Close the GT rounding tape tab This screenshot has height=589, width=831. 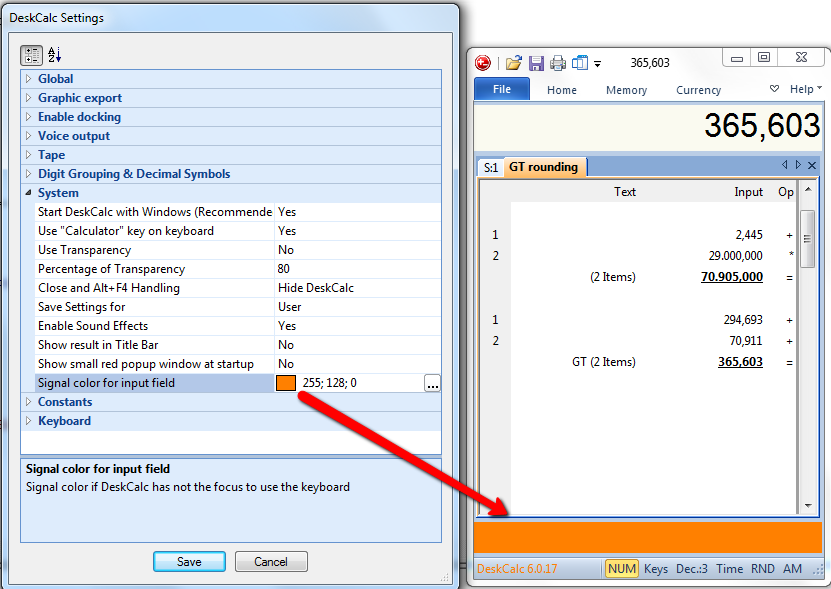[x=812, y=165]
